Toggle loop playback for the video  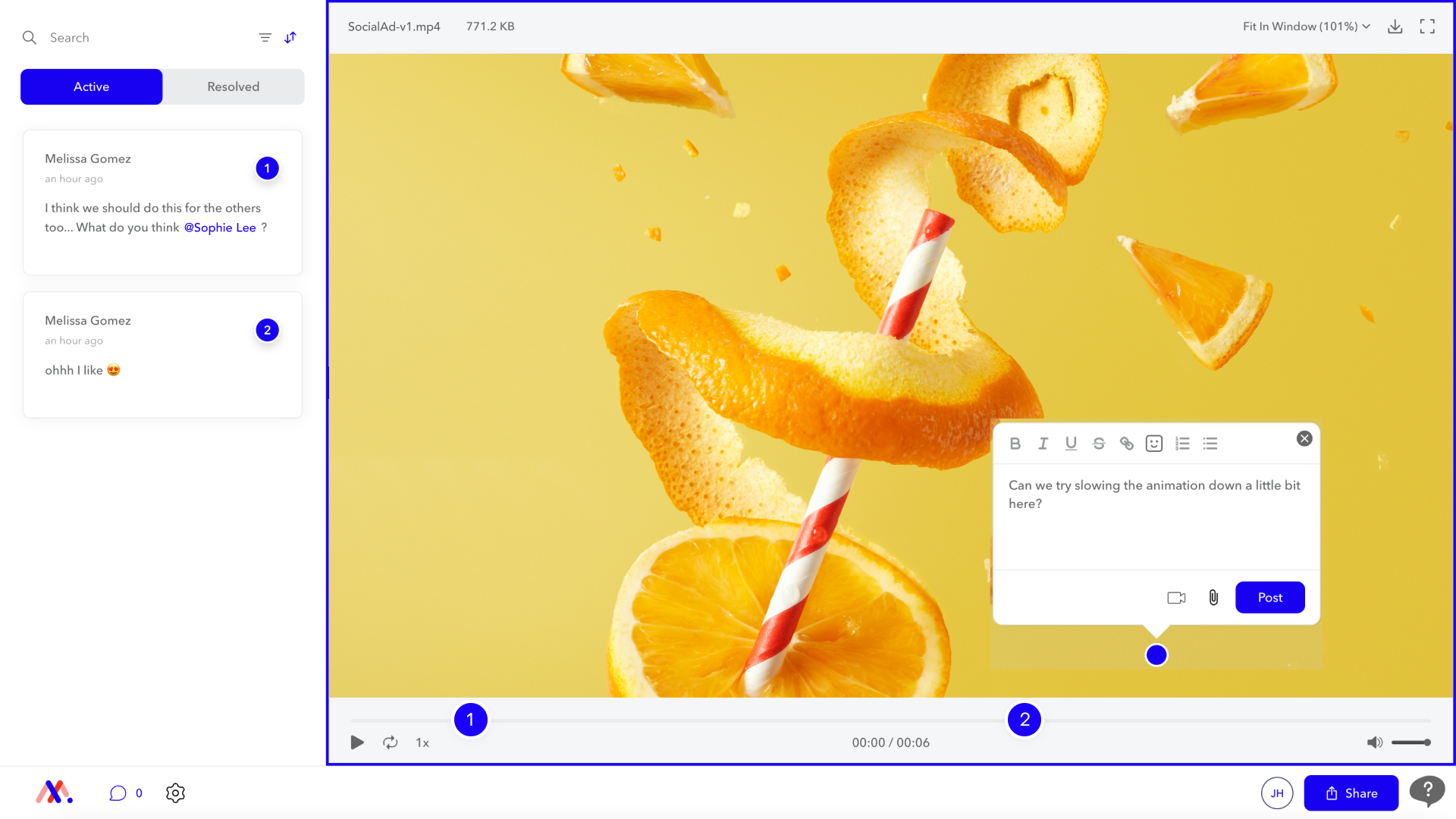tap(390, 742)
